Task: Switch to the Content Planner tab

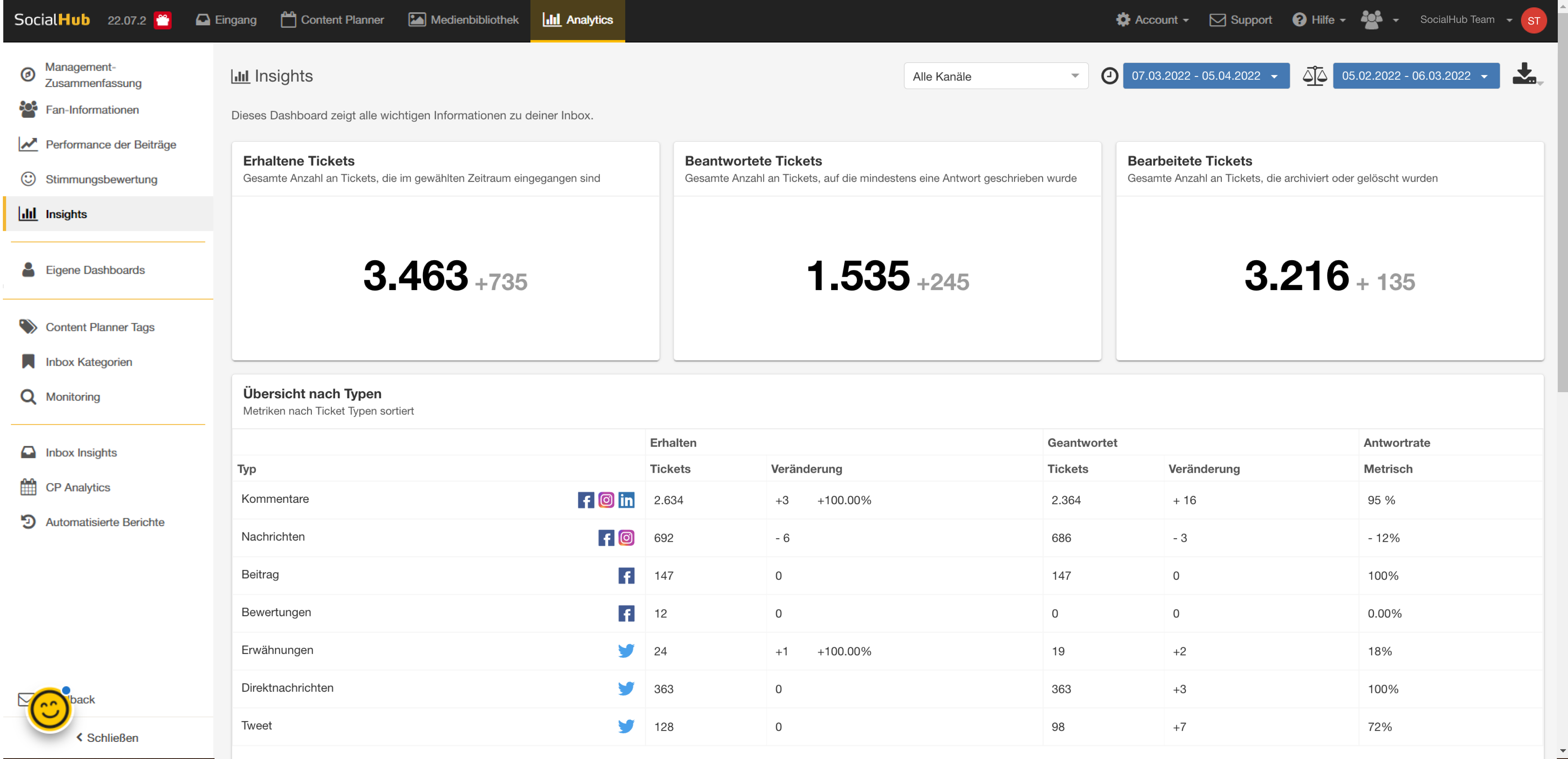Action: point(332,20)
